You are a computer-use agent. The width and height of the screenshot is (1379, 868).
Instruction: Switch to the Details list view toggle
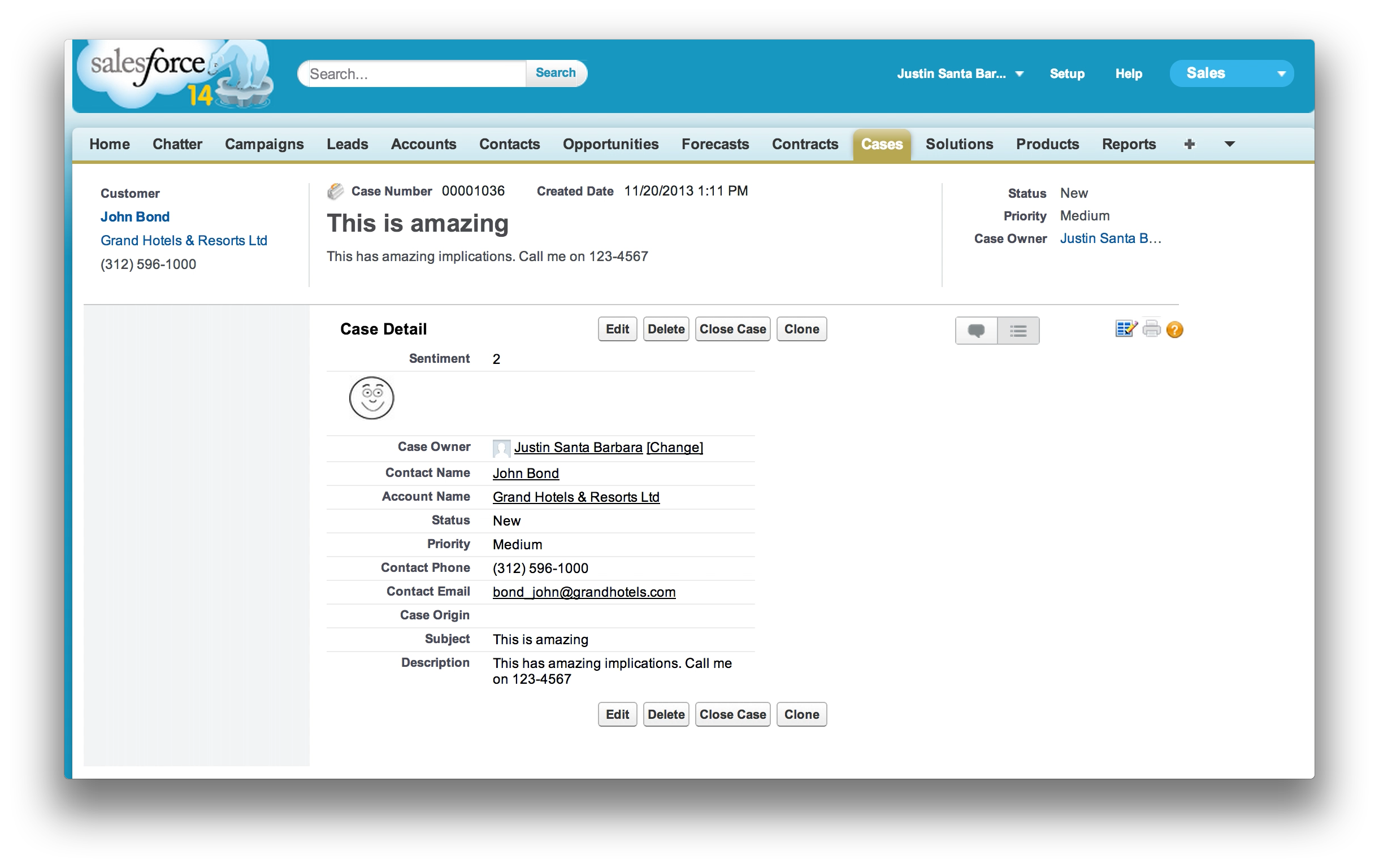coord(1018,331)
